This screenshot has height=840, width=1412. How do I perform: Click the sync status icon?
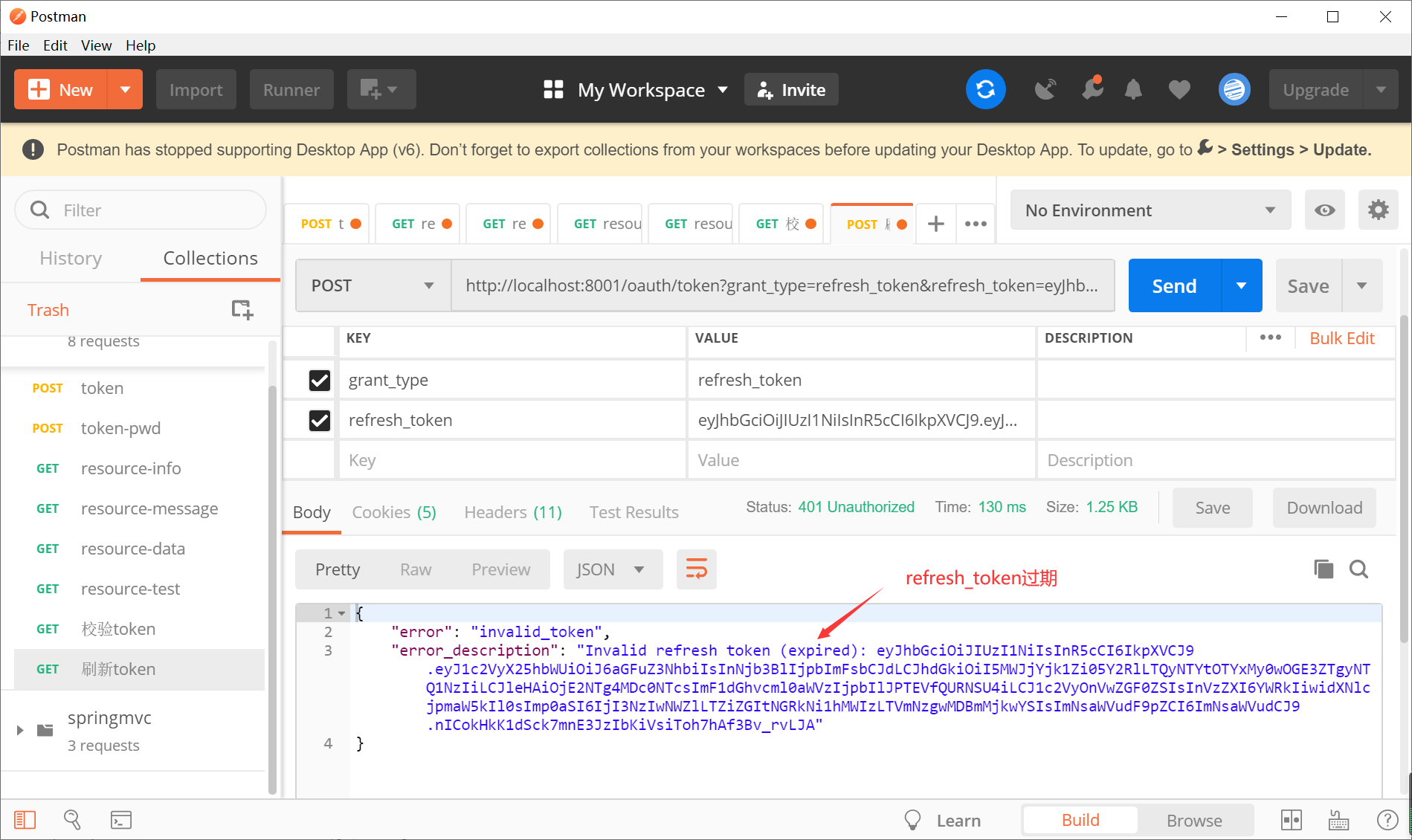click(x=985, y=90)
